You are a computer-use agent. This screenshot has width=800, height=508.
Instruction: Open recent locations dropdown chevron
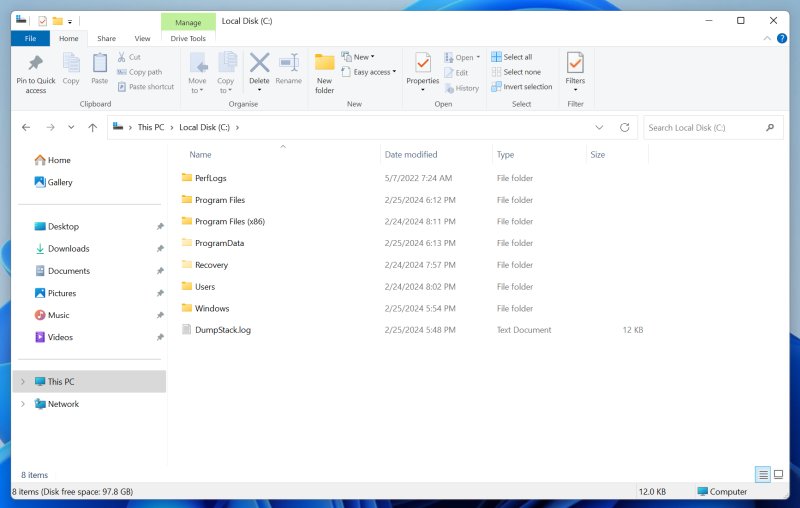[71, 128]
